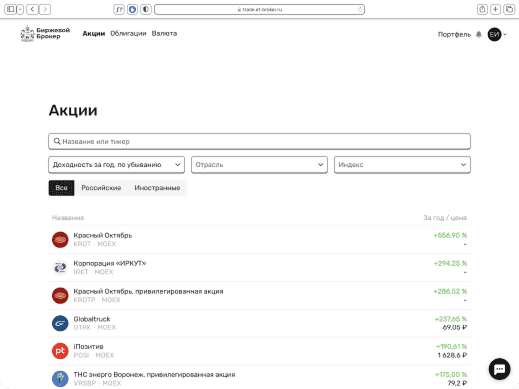This screenshot has height=389, width=519.
Task: Open the chat support bubble icon
Action: [499, 369]
